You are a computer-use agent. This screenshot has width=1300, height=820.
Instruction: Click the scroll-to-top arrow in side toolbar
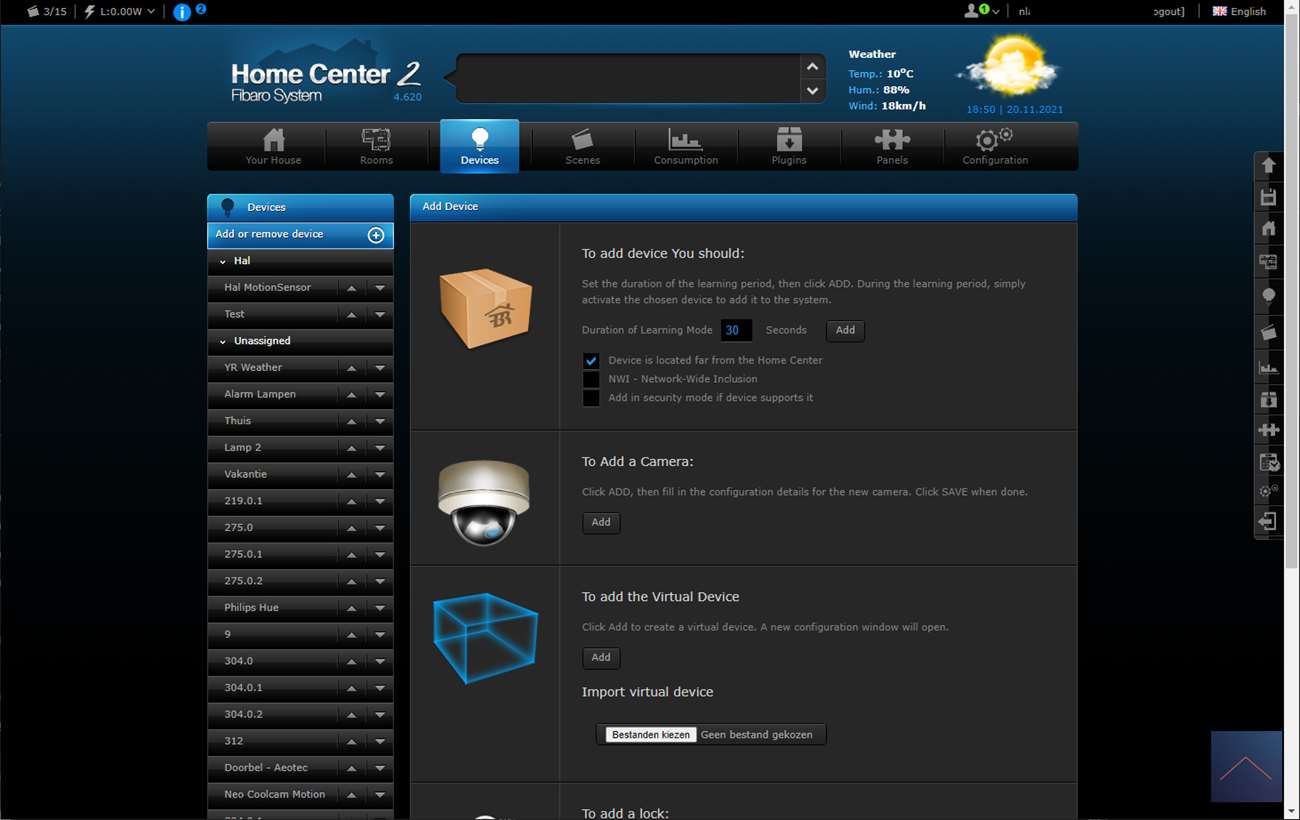[x=1268, y=165]
